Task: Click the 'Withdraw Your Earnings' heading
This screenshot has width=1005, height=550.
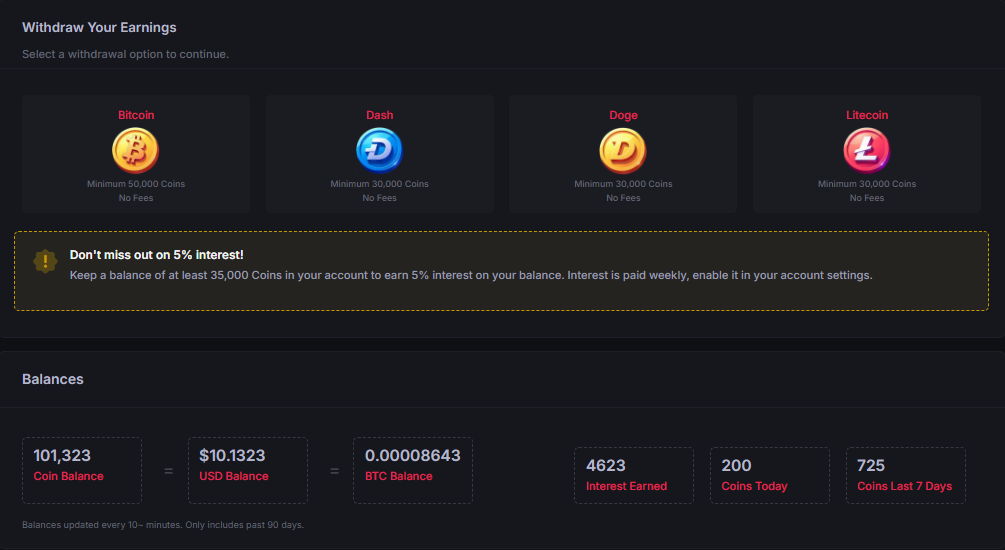Action: click(x=99, y=27)
